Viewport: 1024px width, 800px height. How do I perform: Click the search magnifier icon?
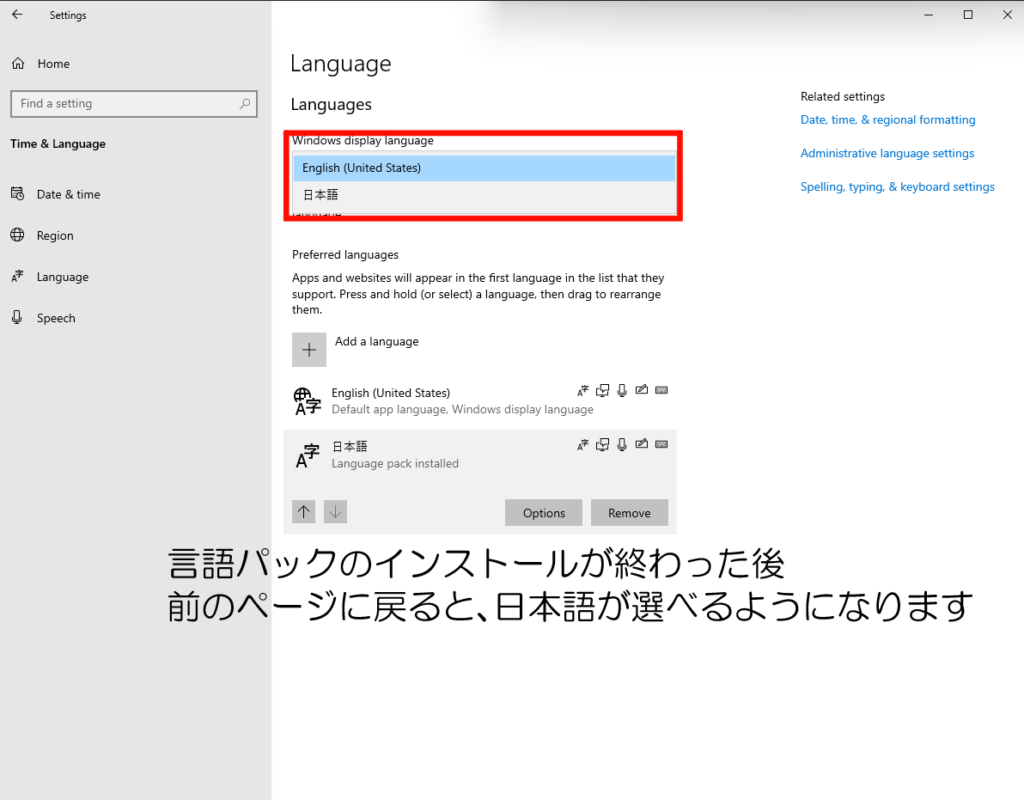245,103
